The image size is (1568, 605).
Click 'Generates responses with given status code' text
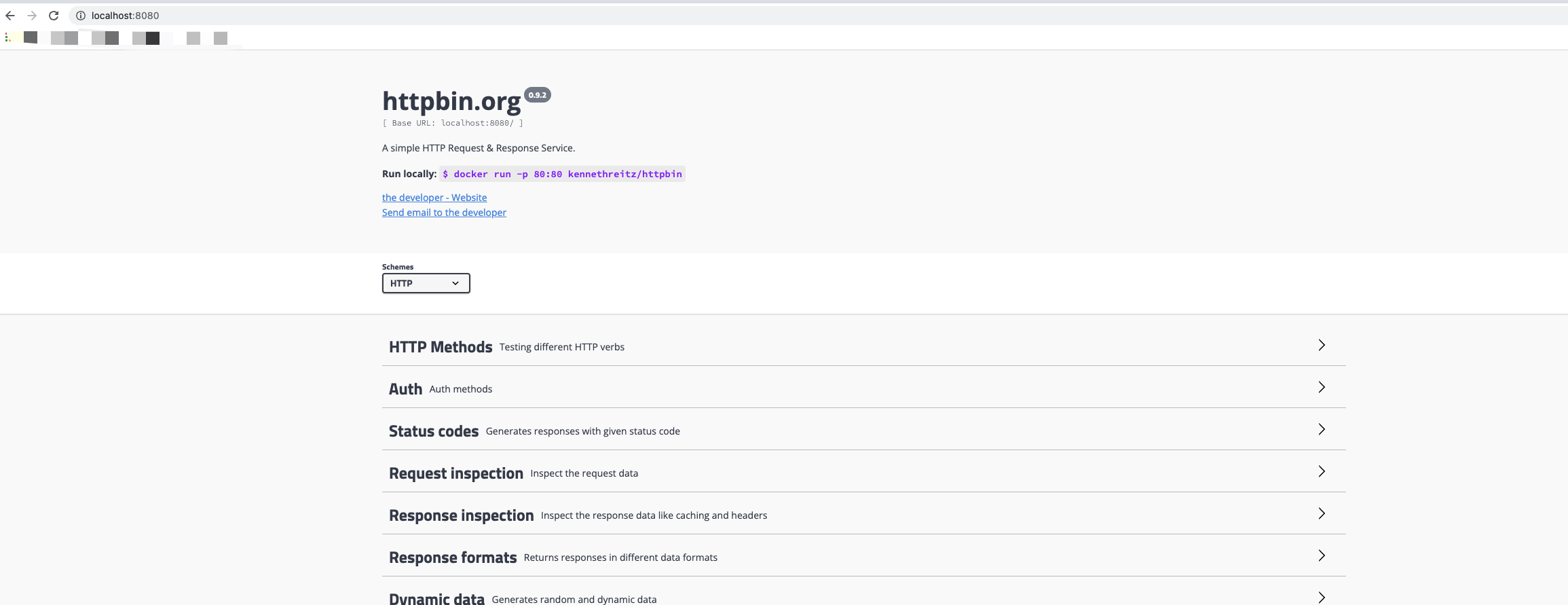point(583,431)
